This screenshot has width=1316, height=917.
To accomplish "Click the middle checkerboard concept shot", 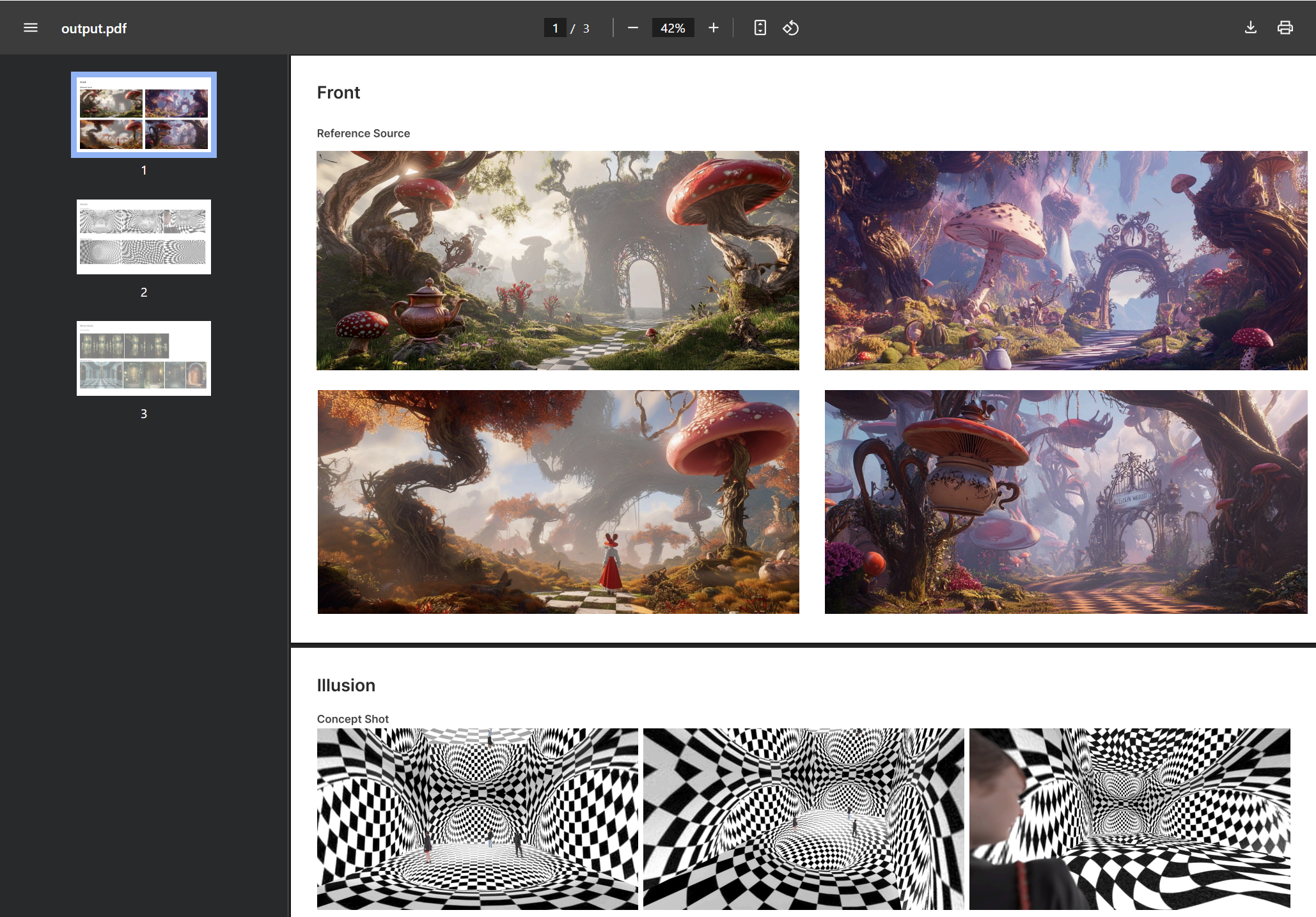I will [x=803, y=819].
